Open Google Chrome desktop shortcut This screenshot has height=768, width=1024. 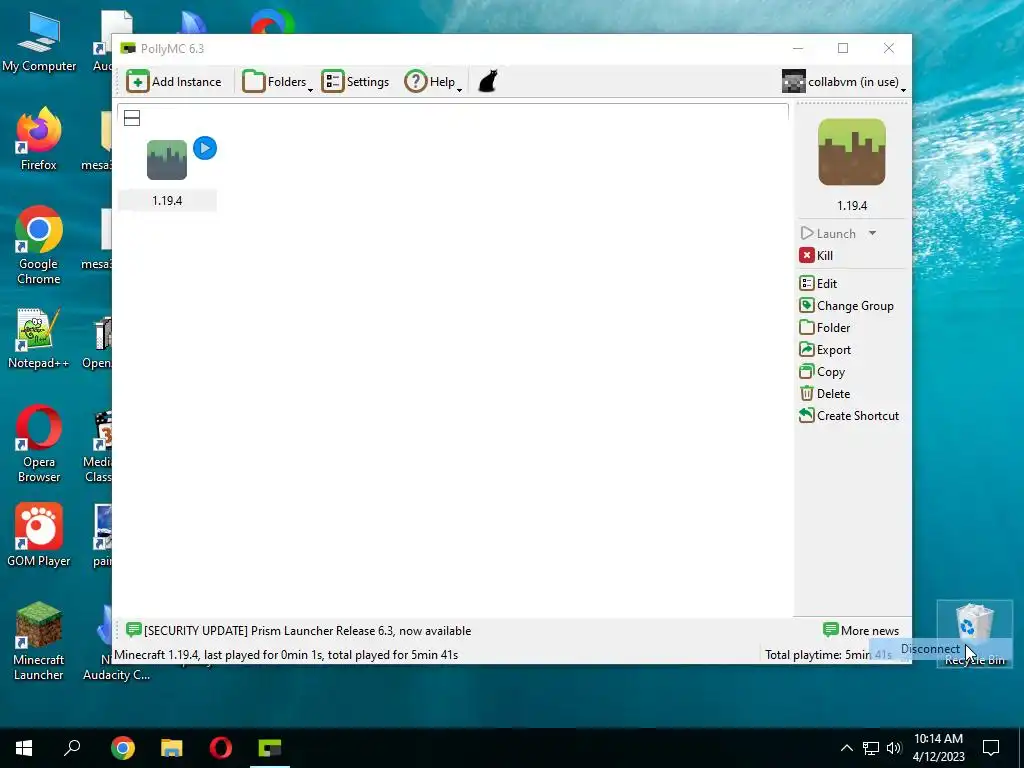point(39,246)
